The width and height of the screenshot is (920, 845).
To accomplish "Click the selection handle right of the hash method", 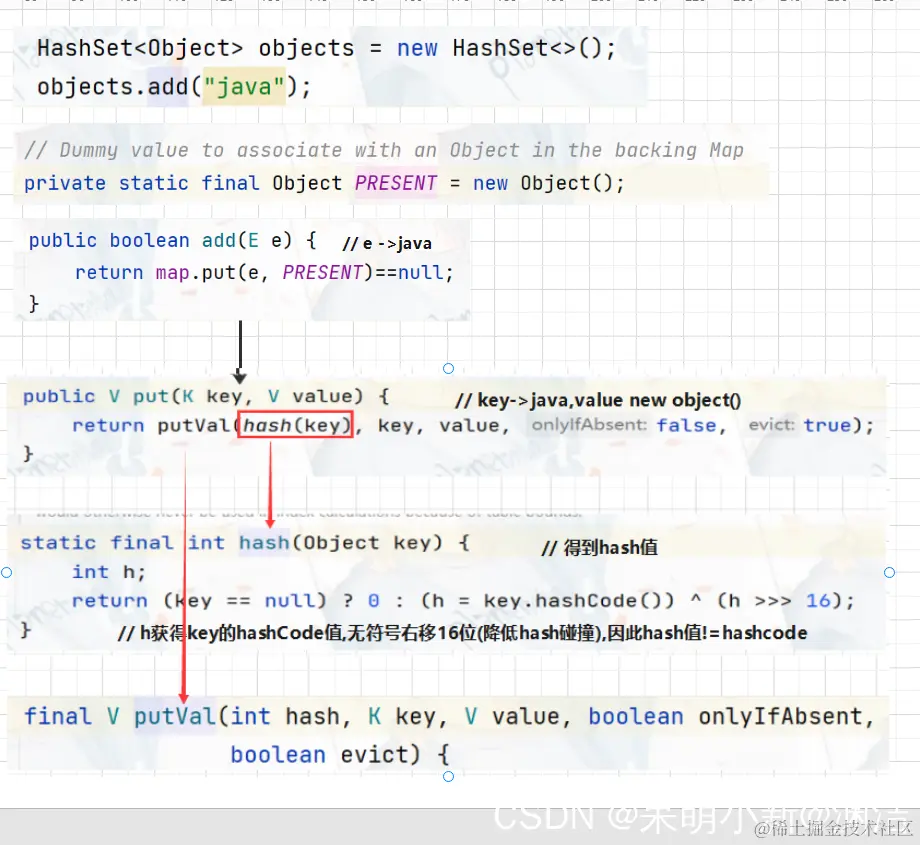I will (889, 572).
